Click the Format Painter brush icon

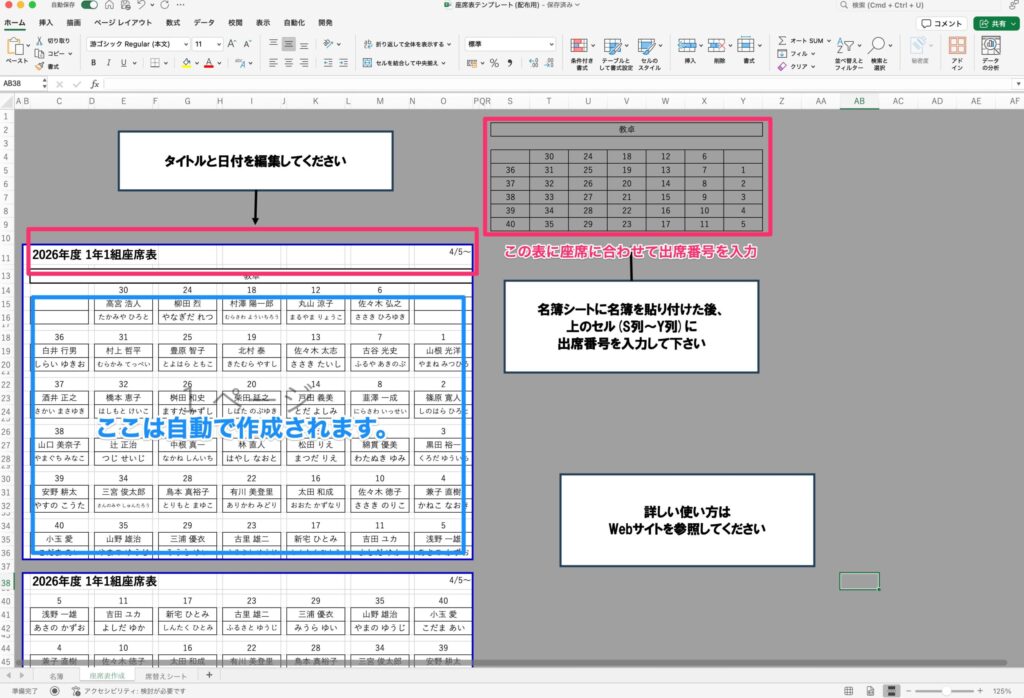pyautogui.click(x=39, y=66)
